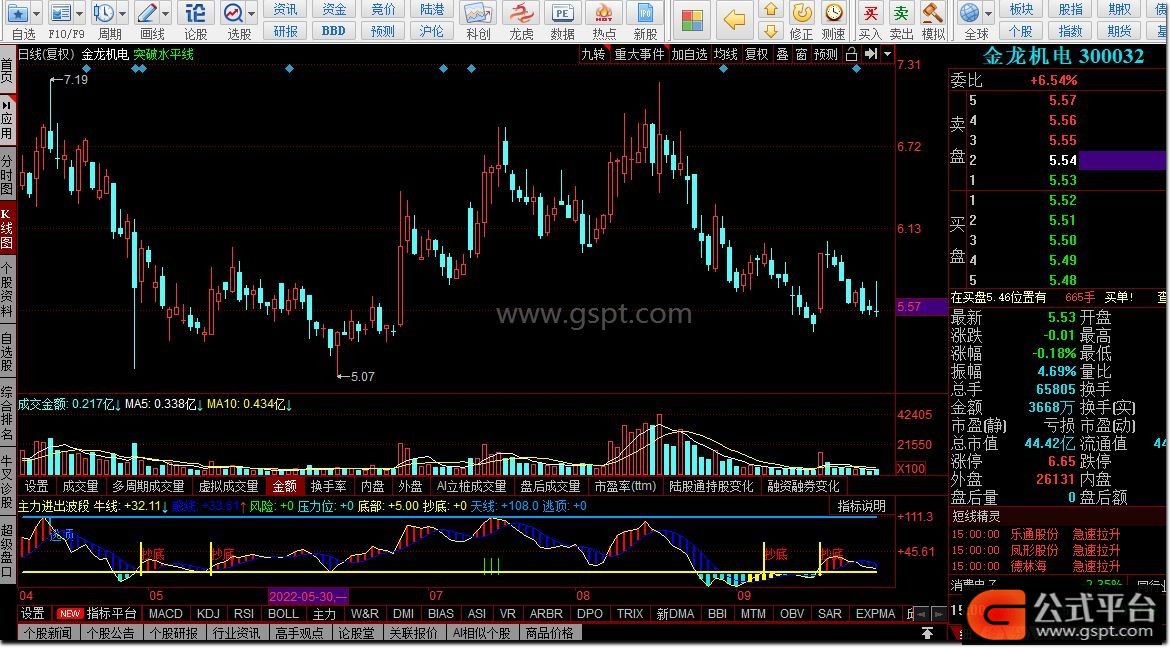The width and height of the screenshot is (1172, 648).
Task: Expand the F10/F9 dropdown arrow
Action: pyautogui.click(x=79, y=13)
